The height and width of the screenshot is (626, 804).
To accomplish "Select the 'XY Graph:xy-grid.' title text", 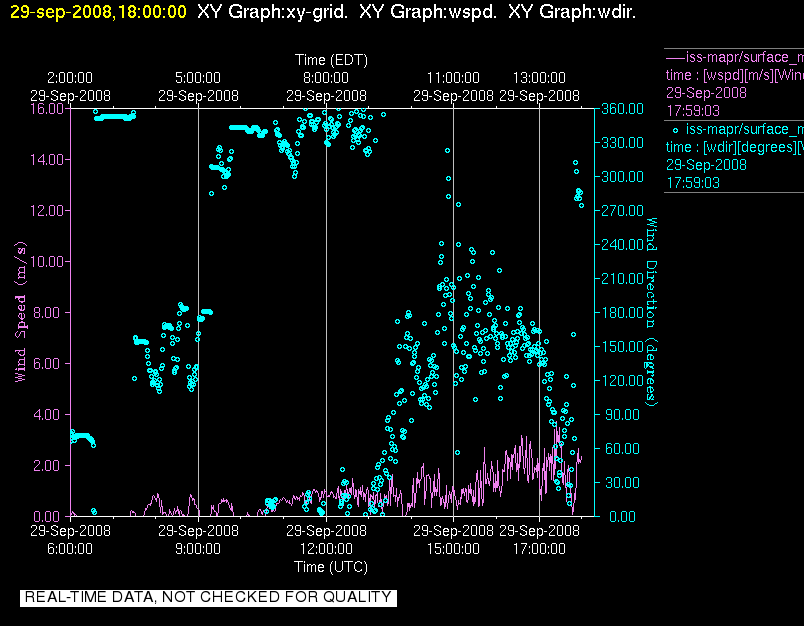I will 272,12.
